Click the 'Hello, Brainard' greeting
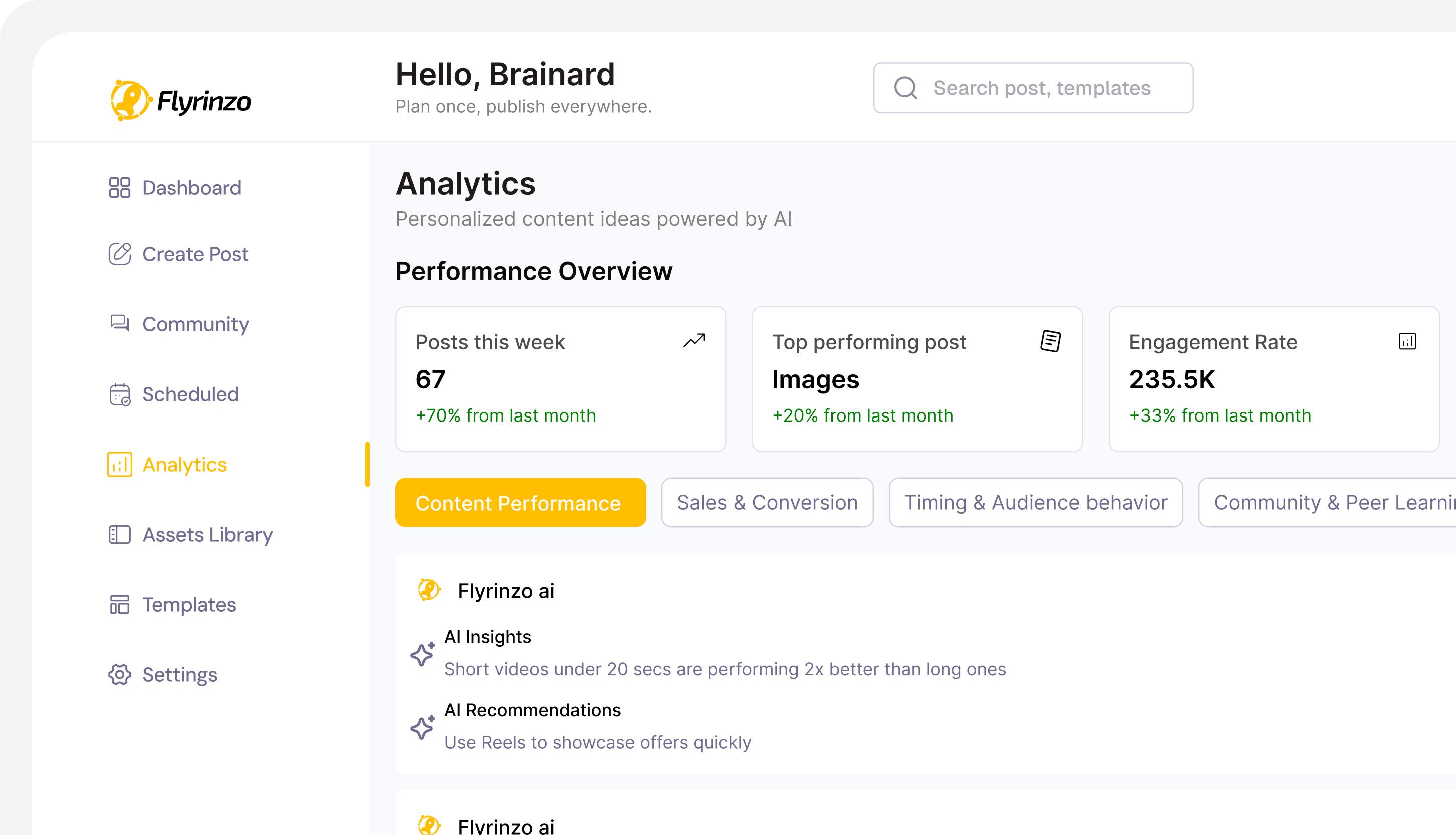This screenshot has width=1456, height=835. point(505,75)
